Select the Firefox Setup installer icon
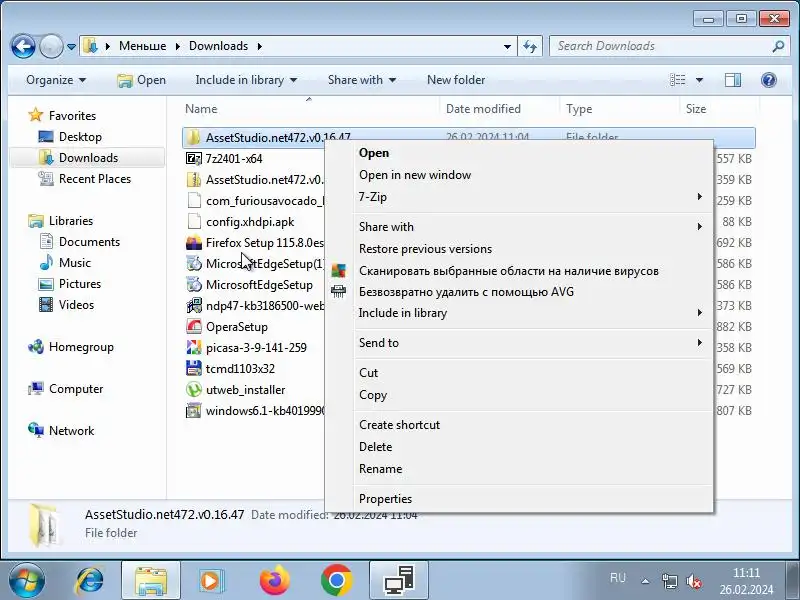800x600 pixels. 193,243
